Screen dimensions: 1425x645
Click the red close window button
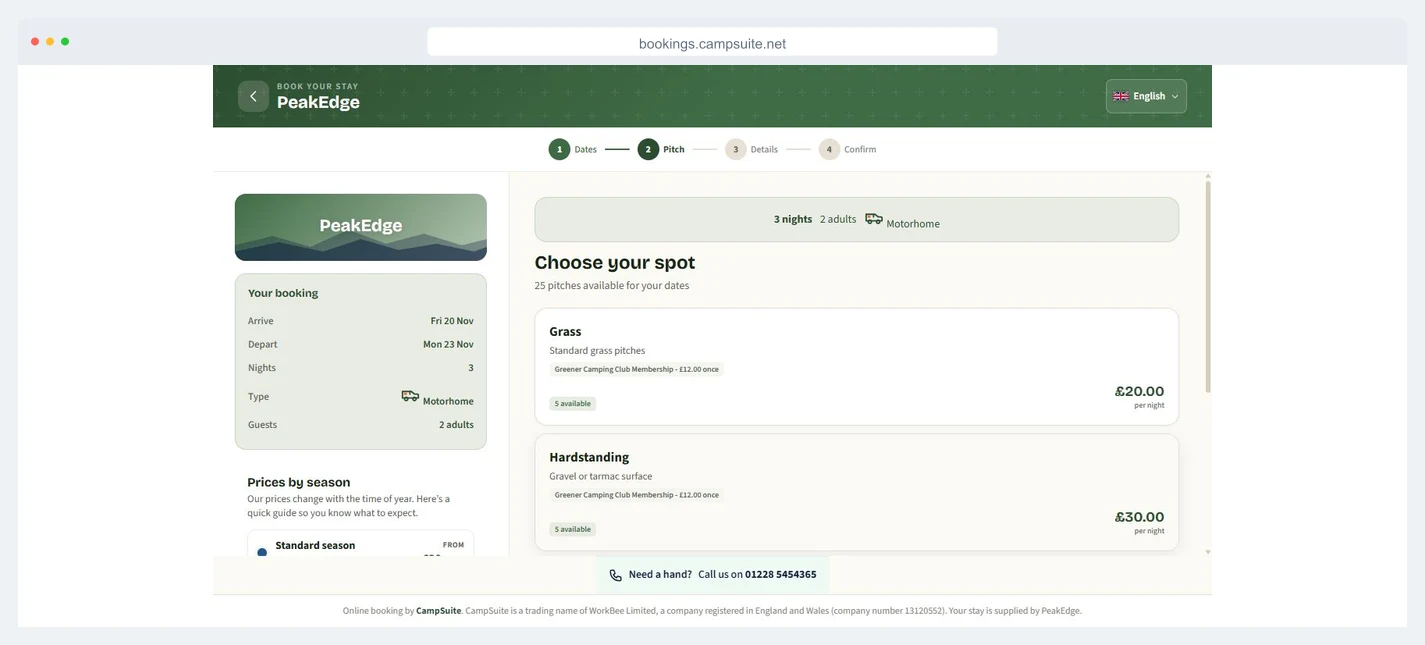coord(35,42)
